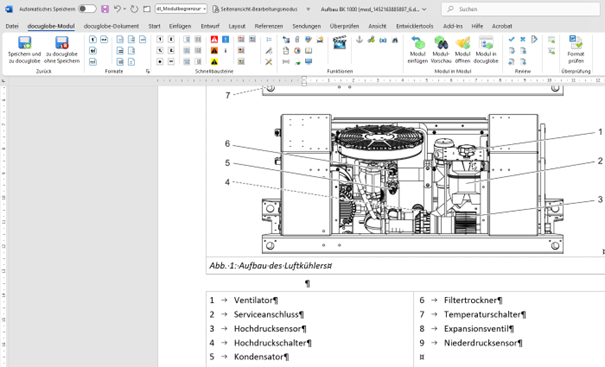
Task: Click the legend entry 'Expansionsventil'
Action: pos(476,329)
